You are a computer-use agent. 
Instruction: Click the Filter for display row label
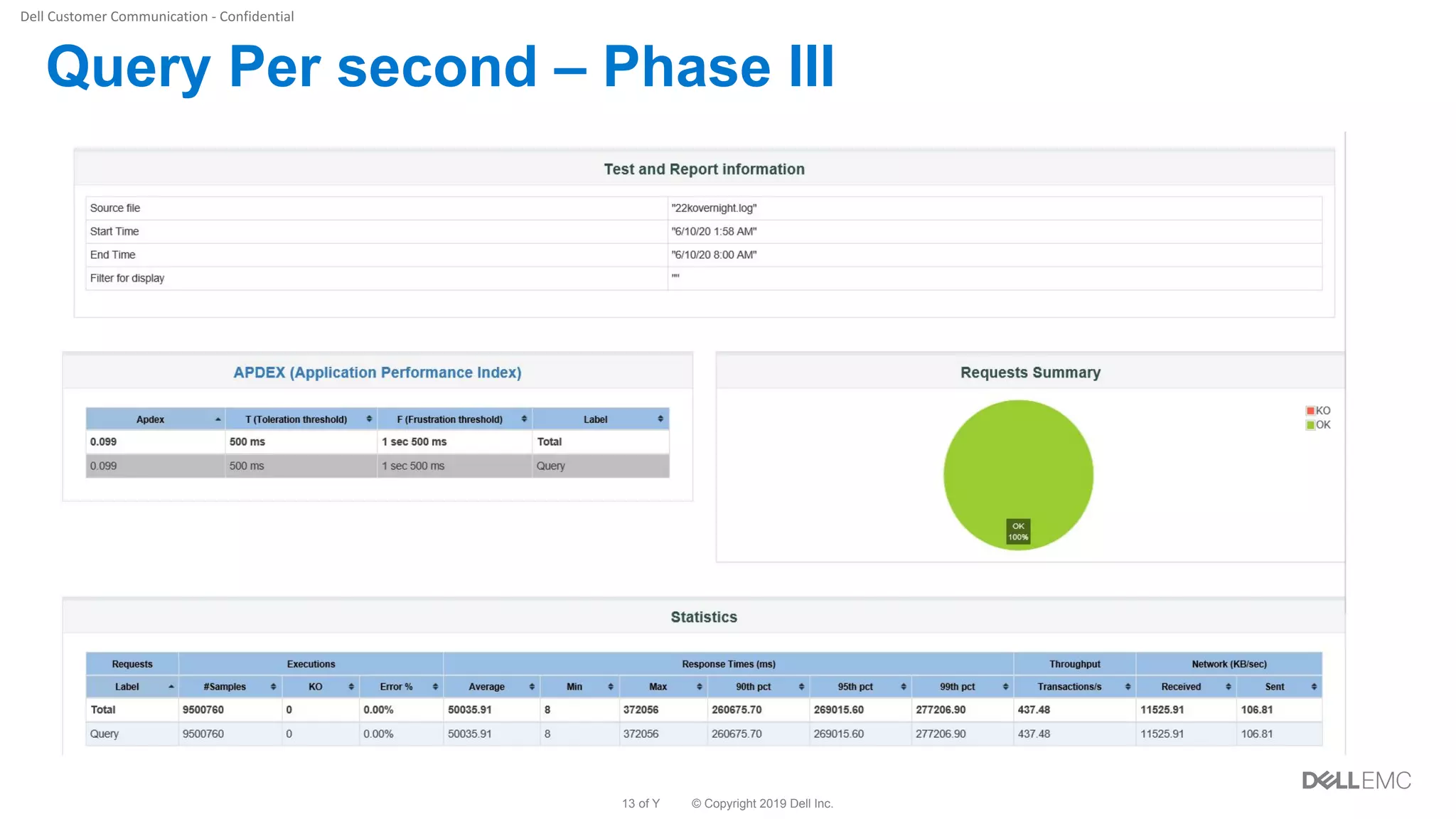[127, 279]
